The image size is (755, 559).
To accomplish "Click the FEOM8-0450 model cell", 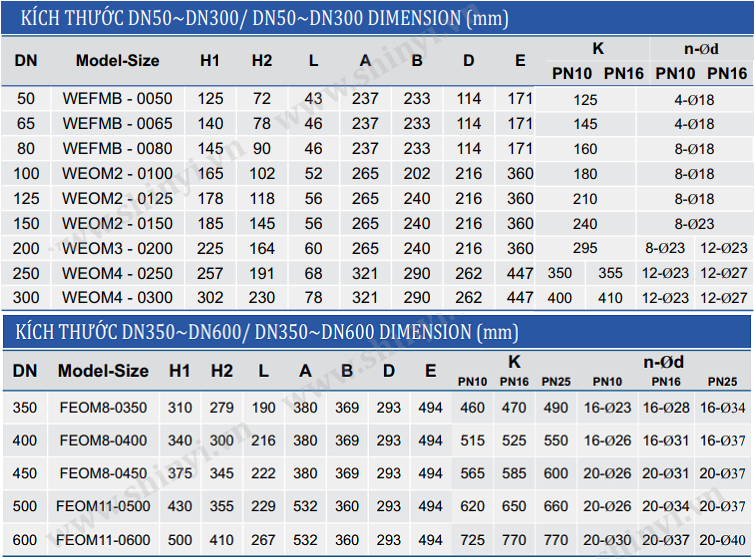I will click(x=103, y=474).
